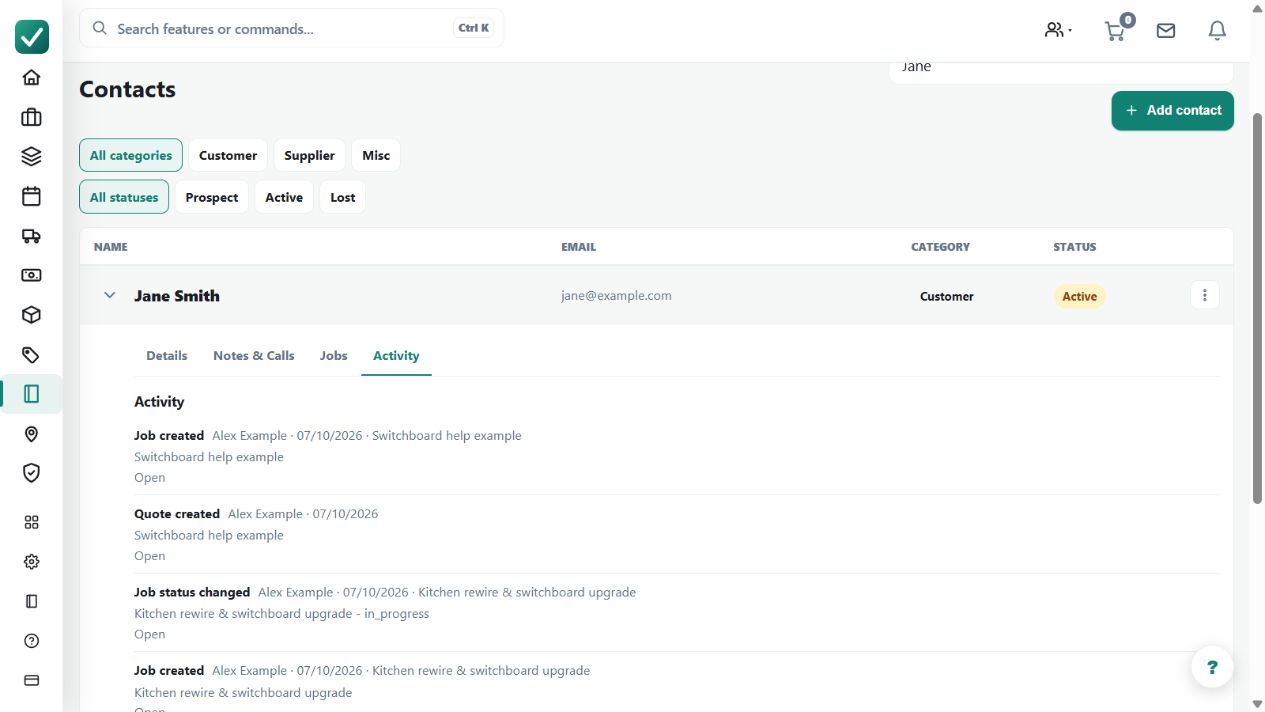Focus the Search features or commands field

(291, 28)
